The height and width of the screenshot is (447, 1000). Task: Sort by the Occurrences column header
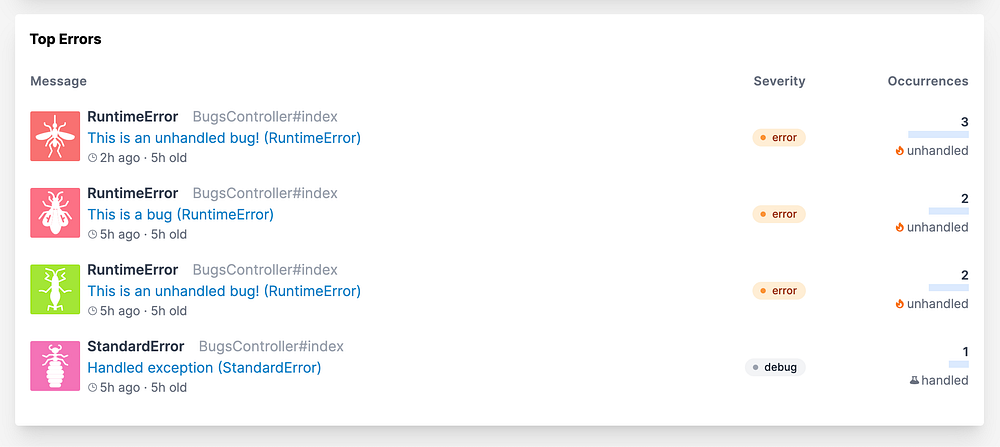[927, 81]
